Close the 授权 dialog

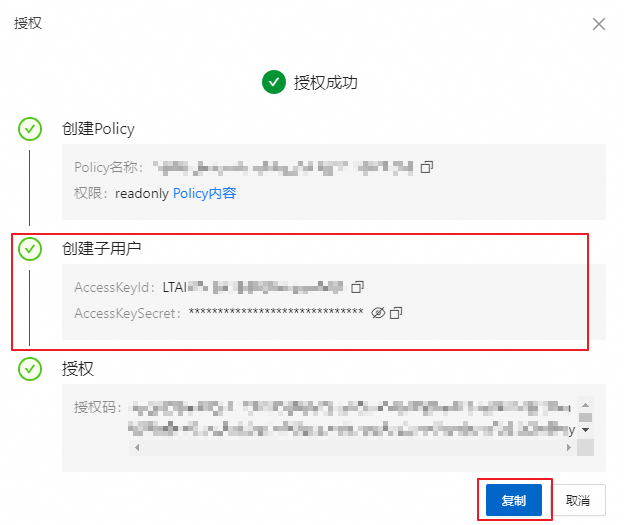click(x=599, y=24)
